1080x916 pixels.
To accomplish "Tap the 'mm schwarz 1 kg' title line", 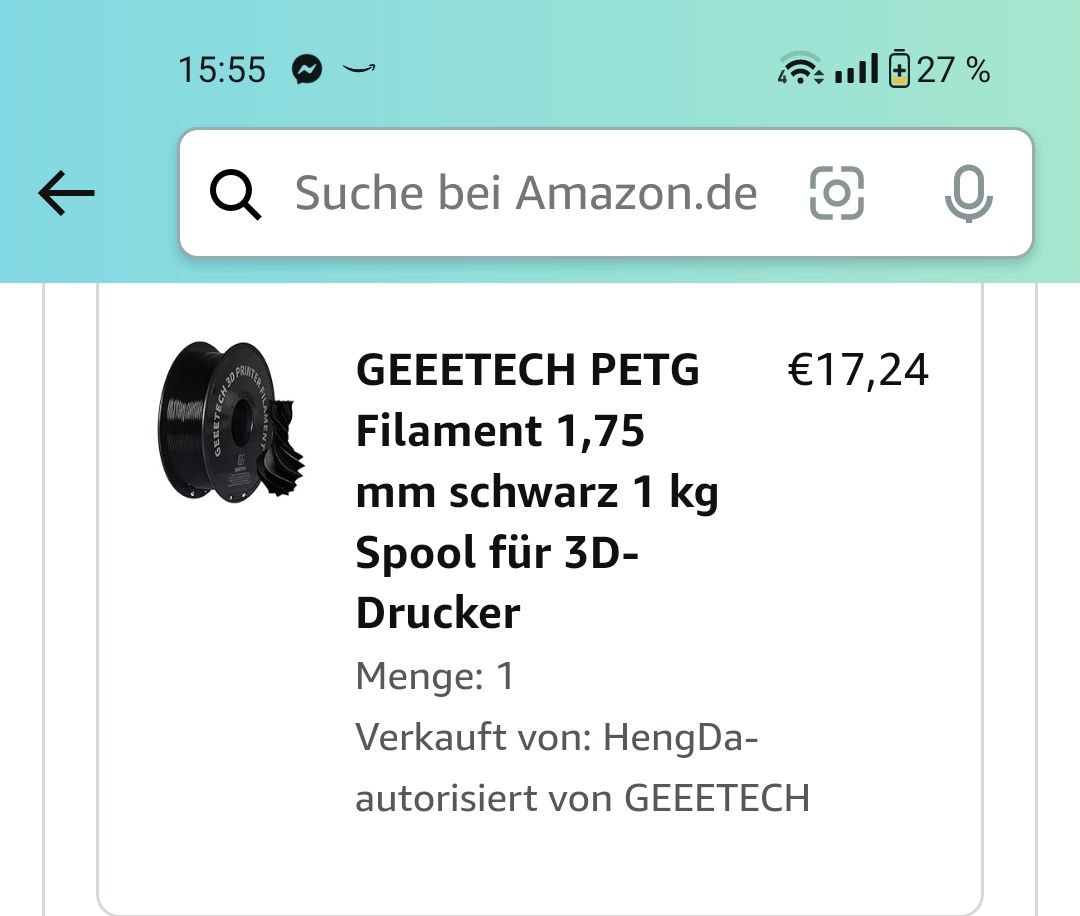I will click(537, 493).
